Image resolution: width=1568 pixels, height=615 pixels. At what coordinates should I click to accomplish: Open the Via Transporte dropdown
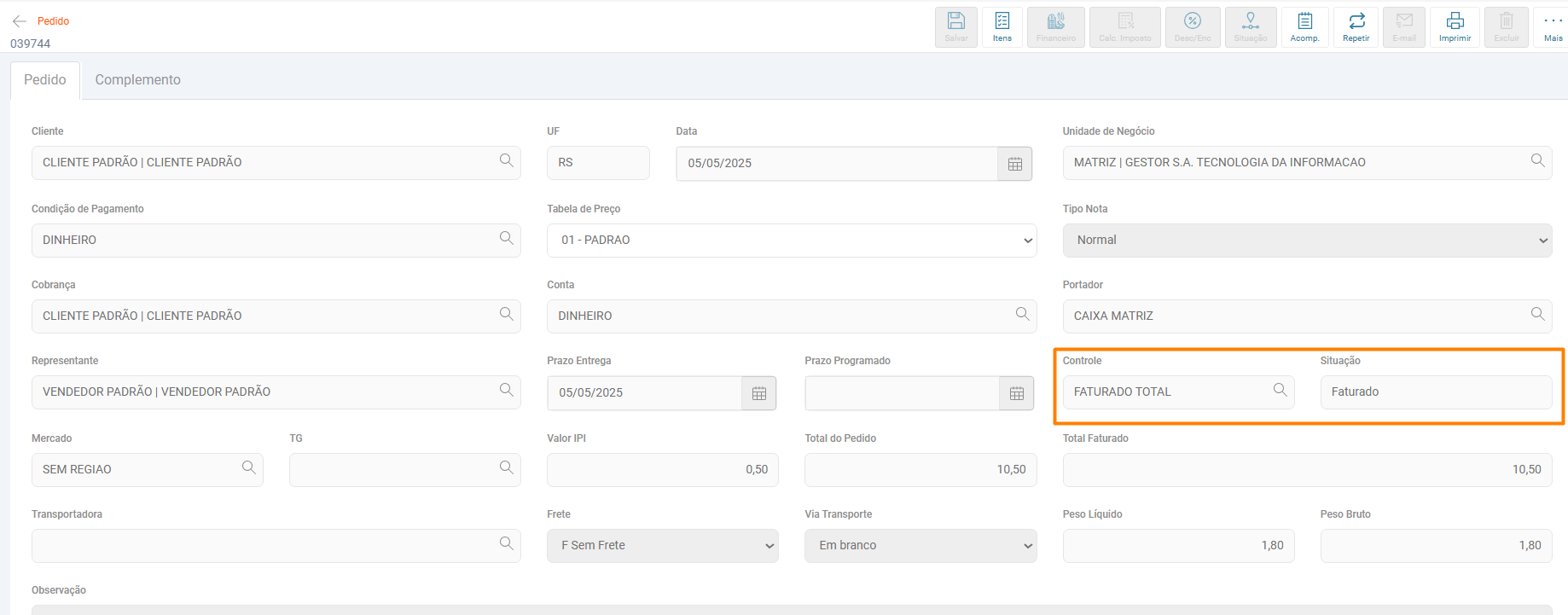[920, 546]
